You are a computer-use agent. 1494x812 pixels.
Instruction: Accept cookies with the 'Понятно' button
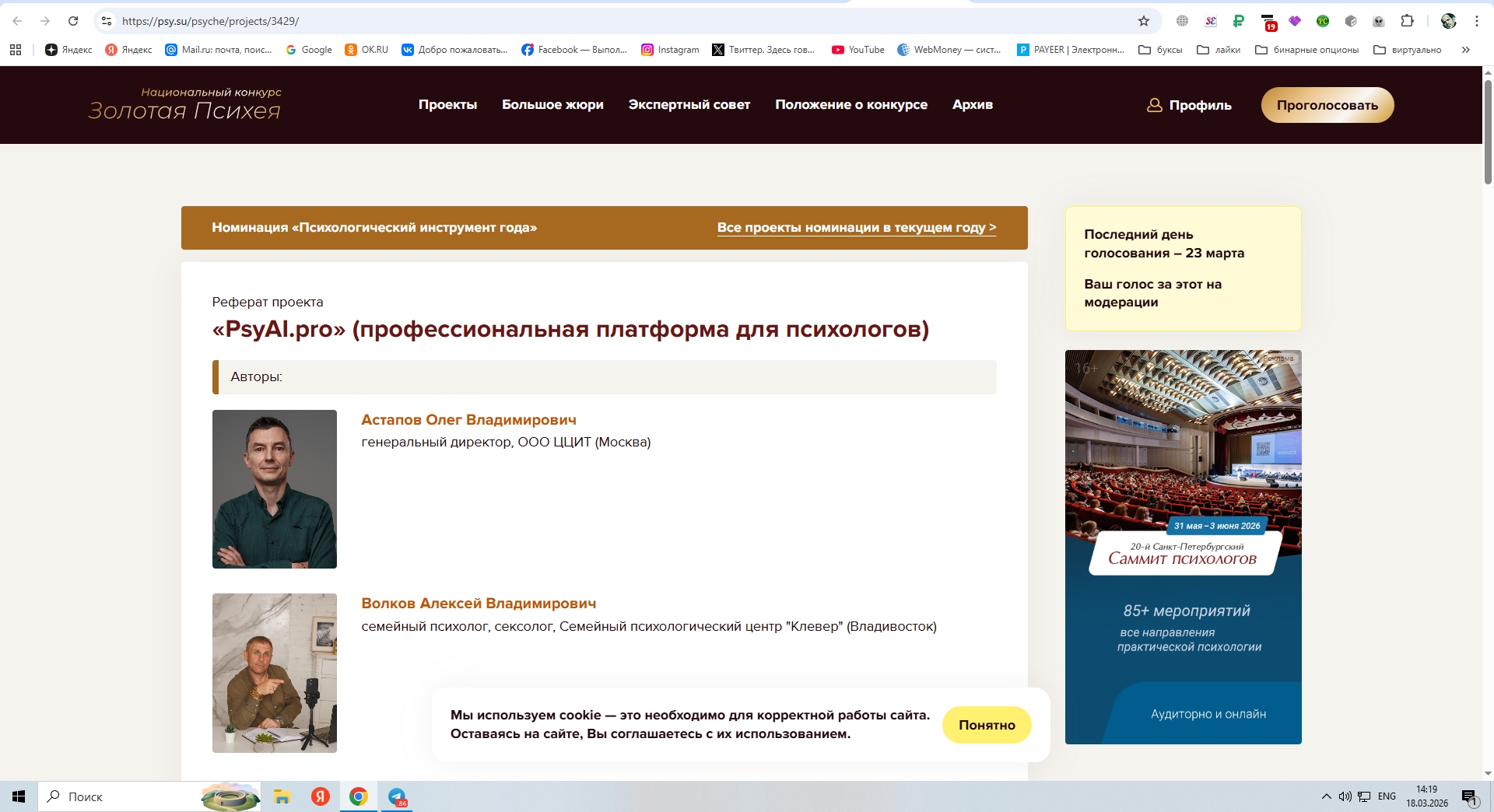click(x=987, y=725)
